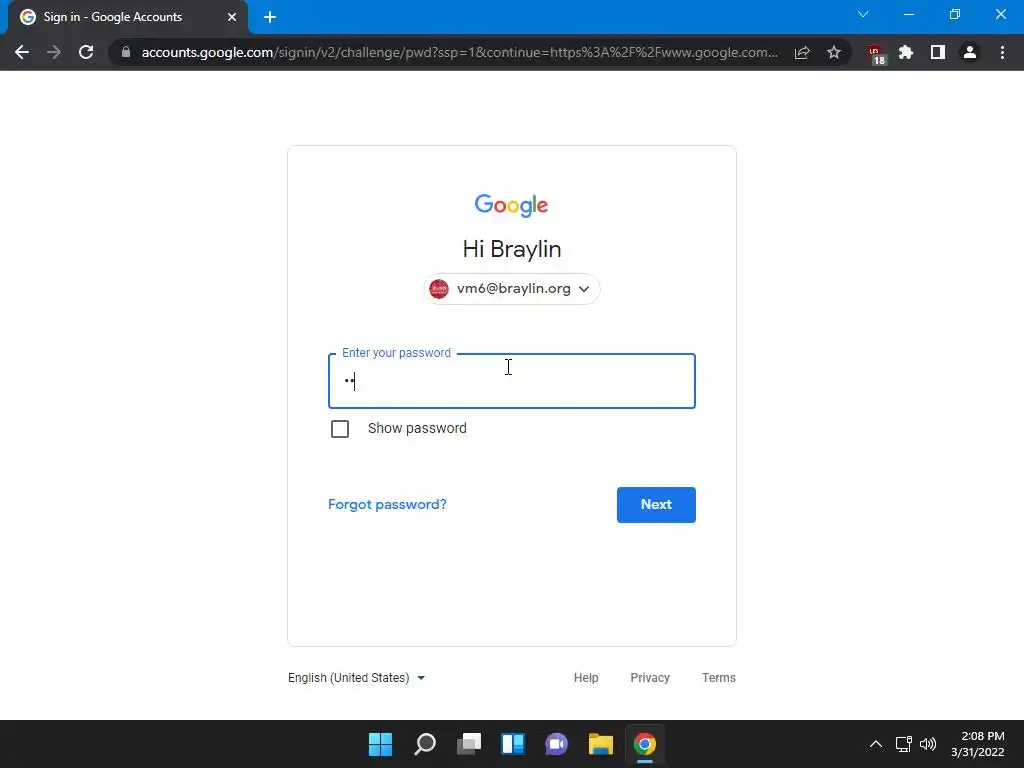1024x768 pixels.
Task: Open Task View on taskbar
Action: pos(468,744)
